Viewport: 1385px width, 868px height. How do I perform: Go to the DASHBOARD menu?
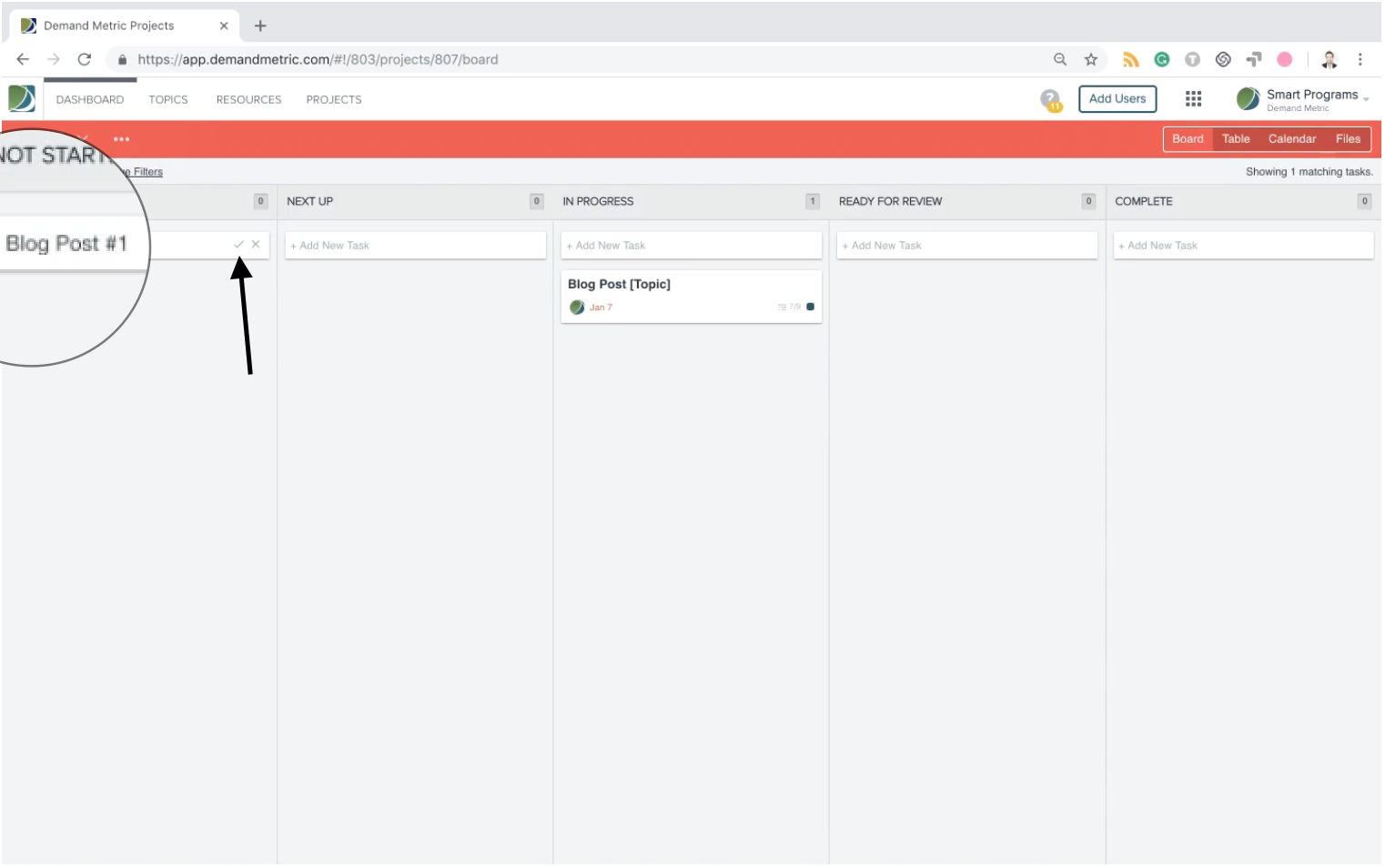pos(90,100)
